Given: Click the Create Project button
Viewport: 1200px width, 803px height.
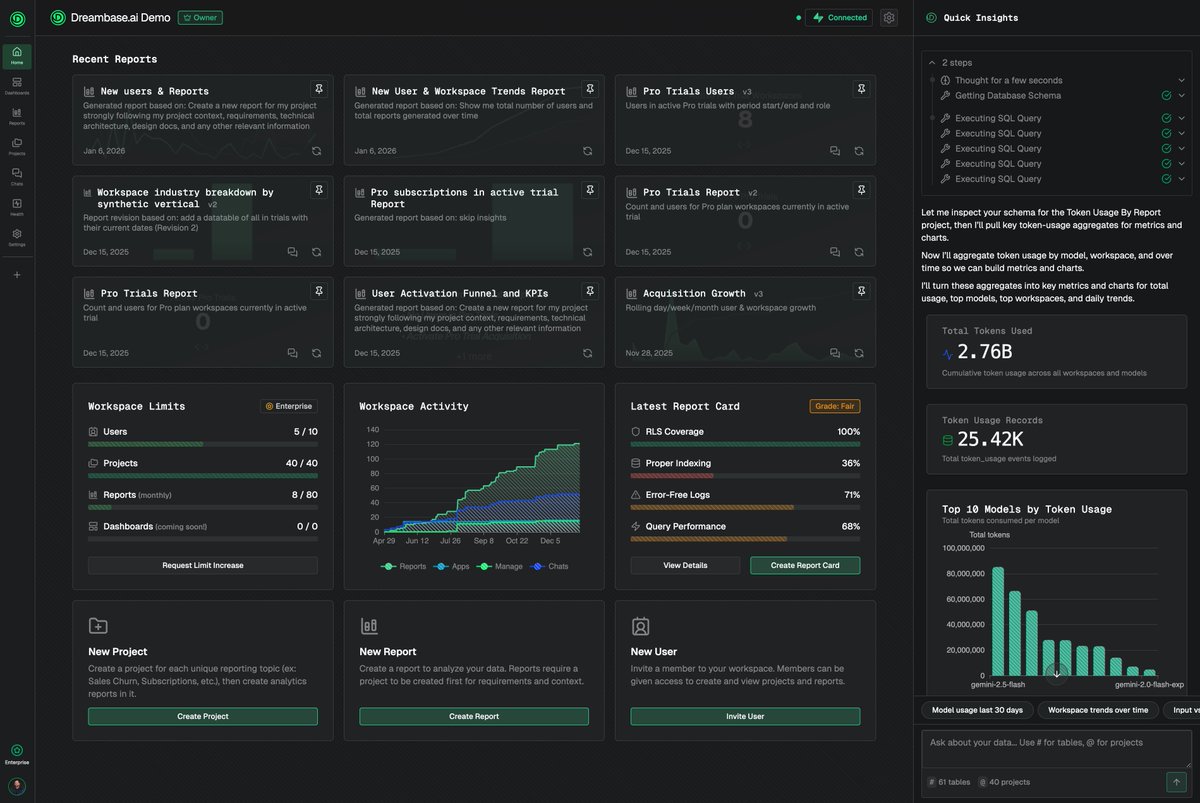Looking at the screenshot, I should pos(203,717).
